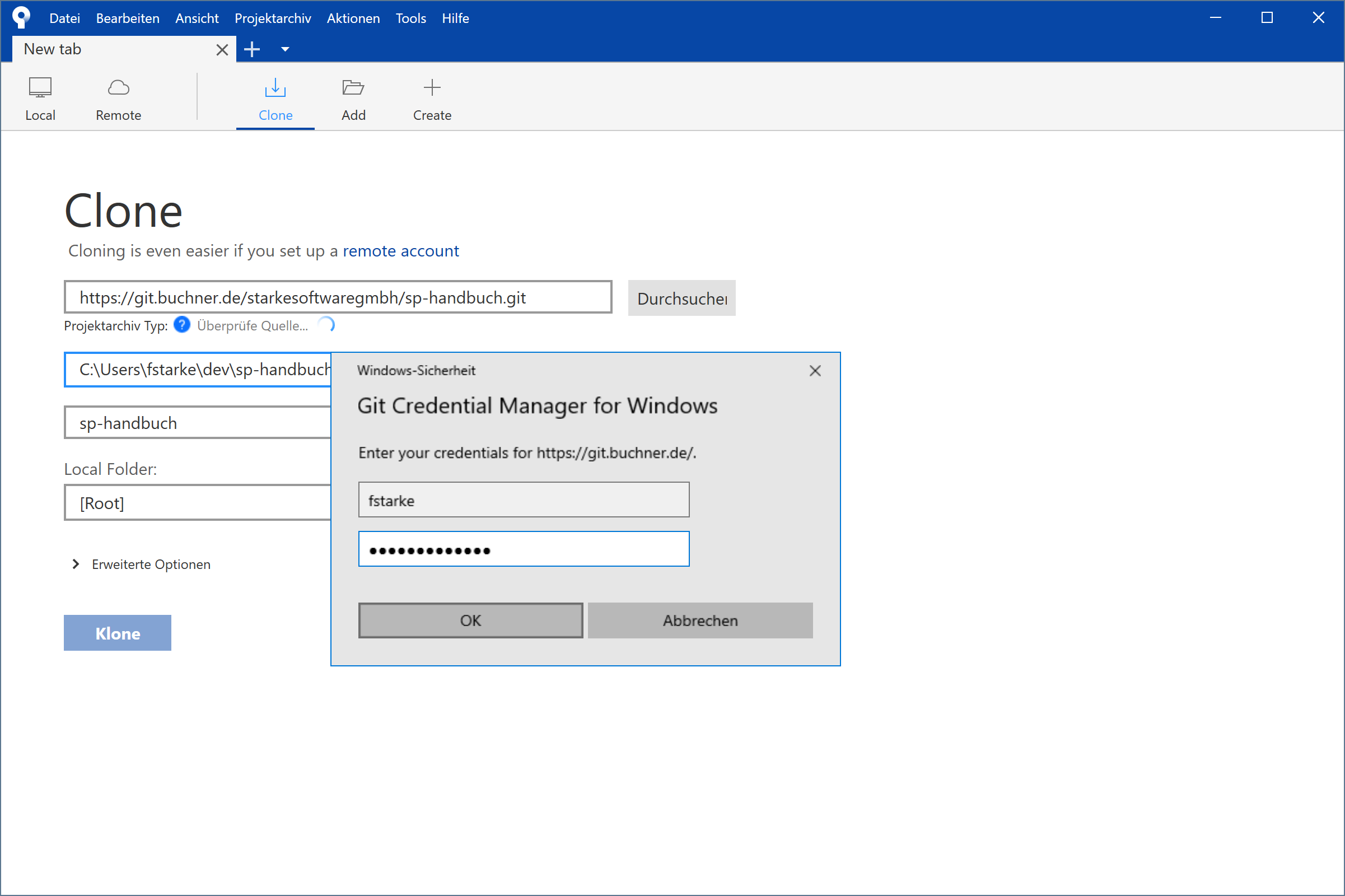Click the Create plus icon
The height and width of the screenshot is (896, 1345).
click(x=432, y=87)
